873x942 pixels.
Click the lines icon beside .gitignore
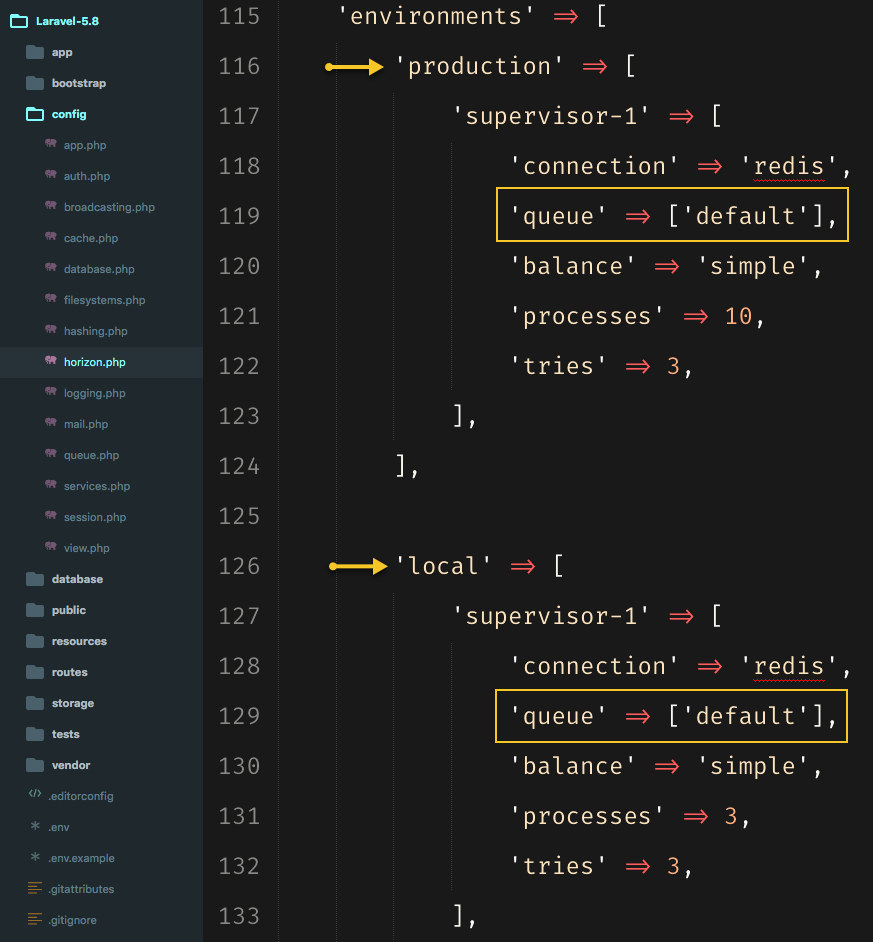pyautogui.click(x=35, y=919)
